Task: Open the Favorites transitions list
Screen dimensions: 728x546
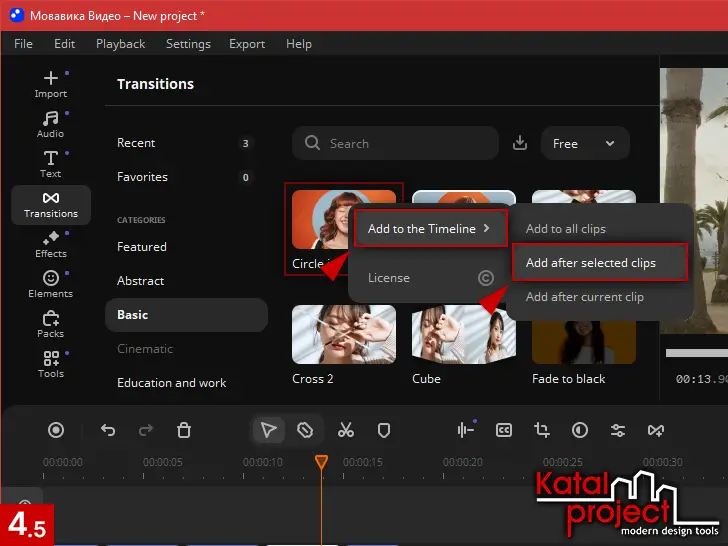Action: click(x=142, y=177)
